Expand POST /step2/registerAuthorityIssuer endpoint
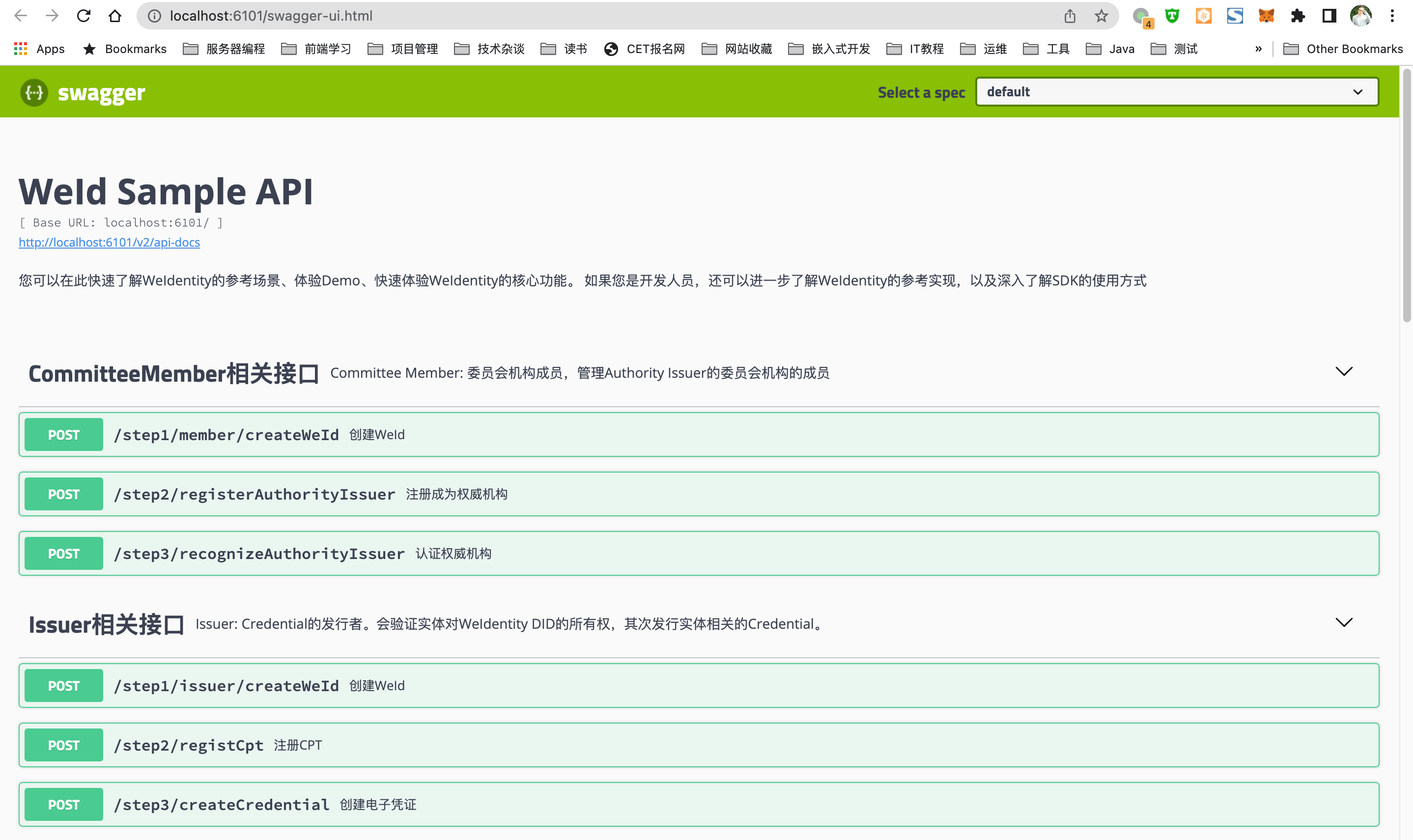Screen dimensions: 1413x840 click(x=254, y=494)
